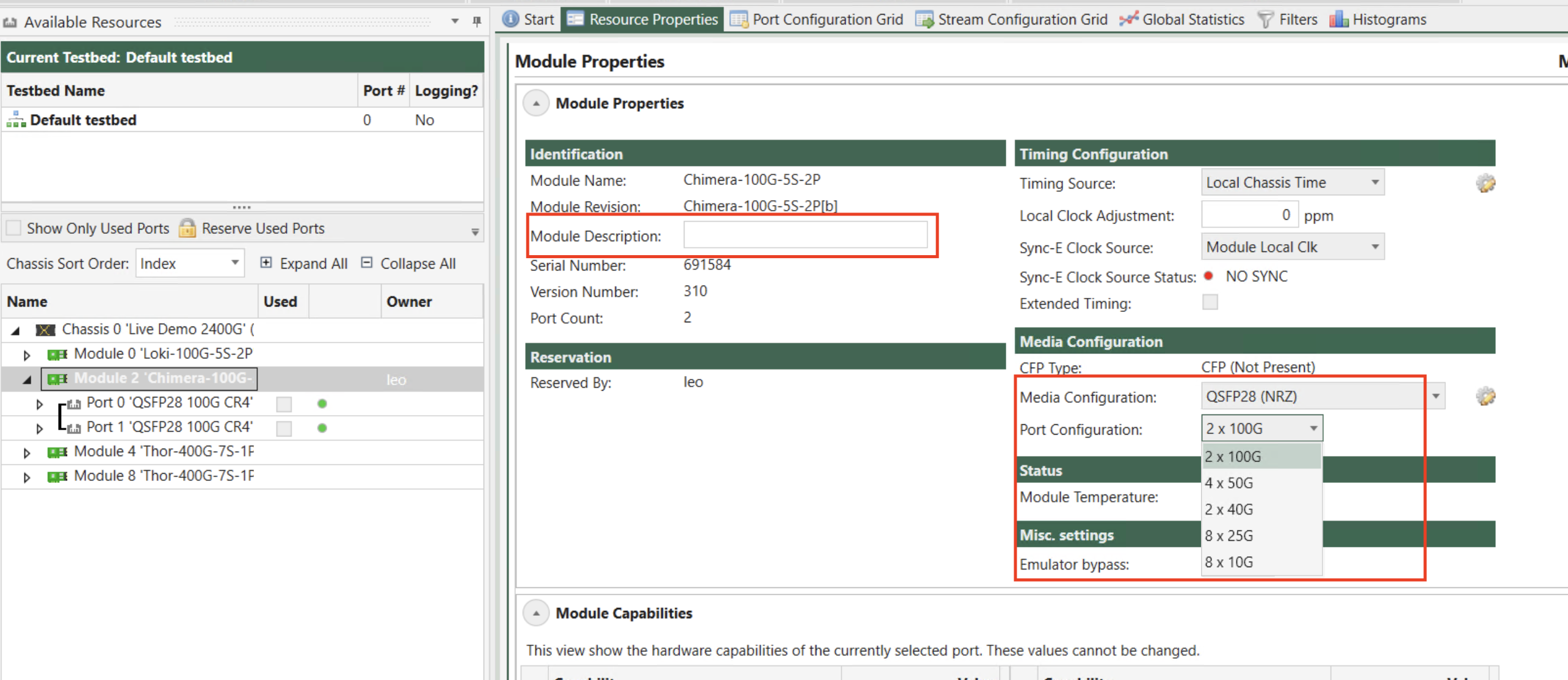The height and width of the screenshot is (680, 1568).
Task: Click the Default testbed network icon
Action: (16, 120)
